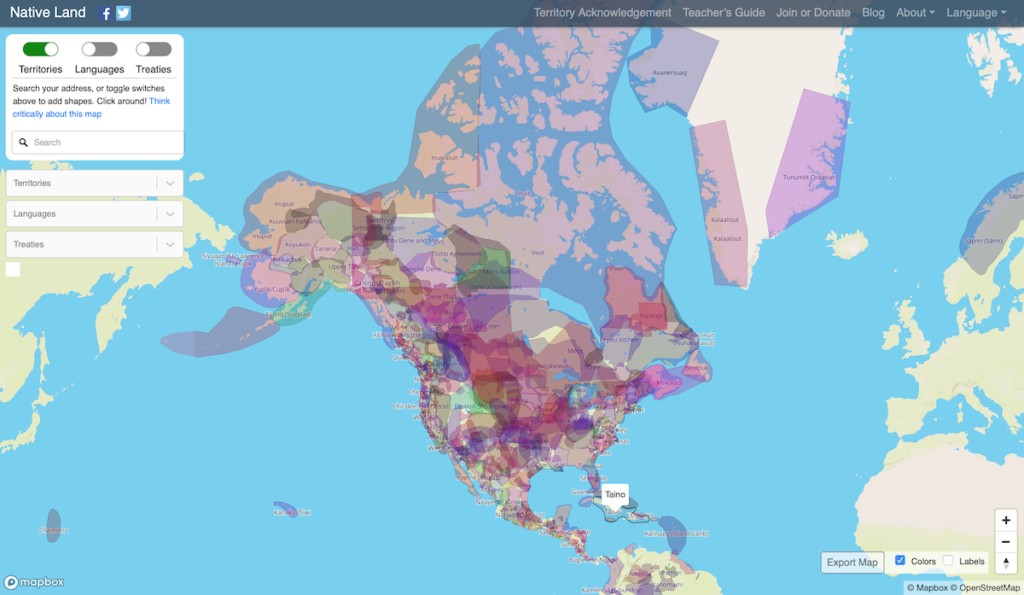The height and width of the screenshot is (595, 1024).
Task: Click the Inuvialuit territory label
Action: point(445,157)
